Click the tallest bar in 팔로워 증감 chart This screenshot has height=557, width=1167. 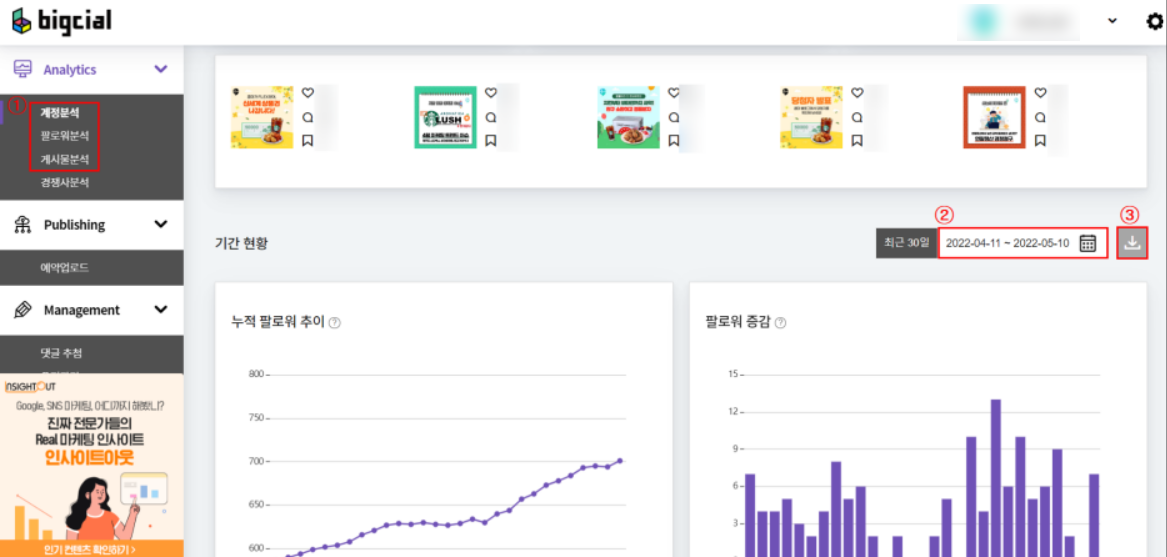coord(995,478)
